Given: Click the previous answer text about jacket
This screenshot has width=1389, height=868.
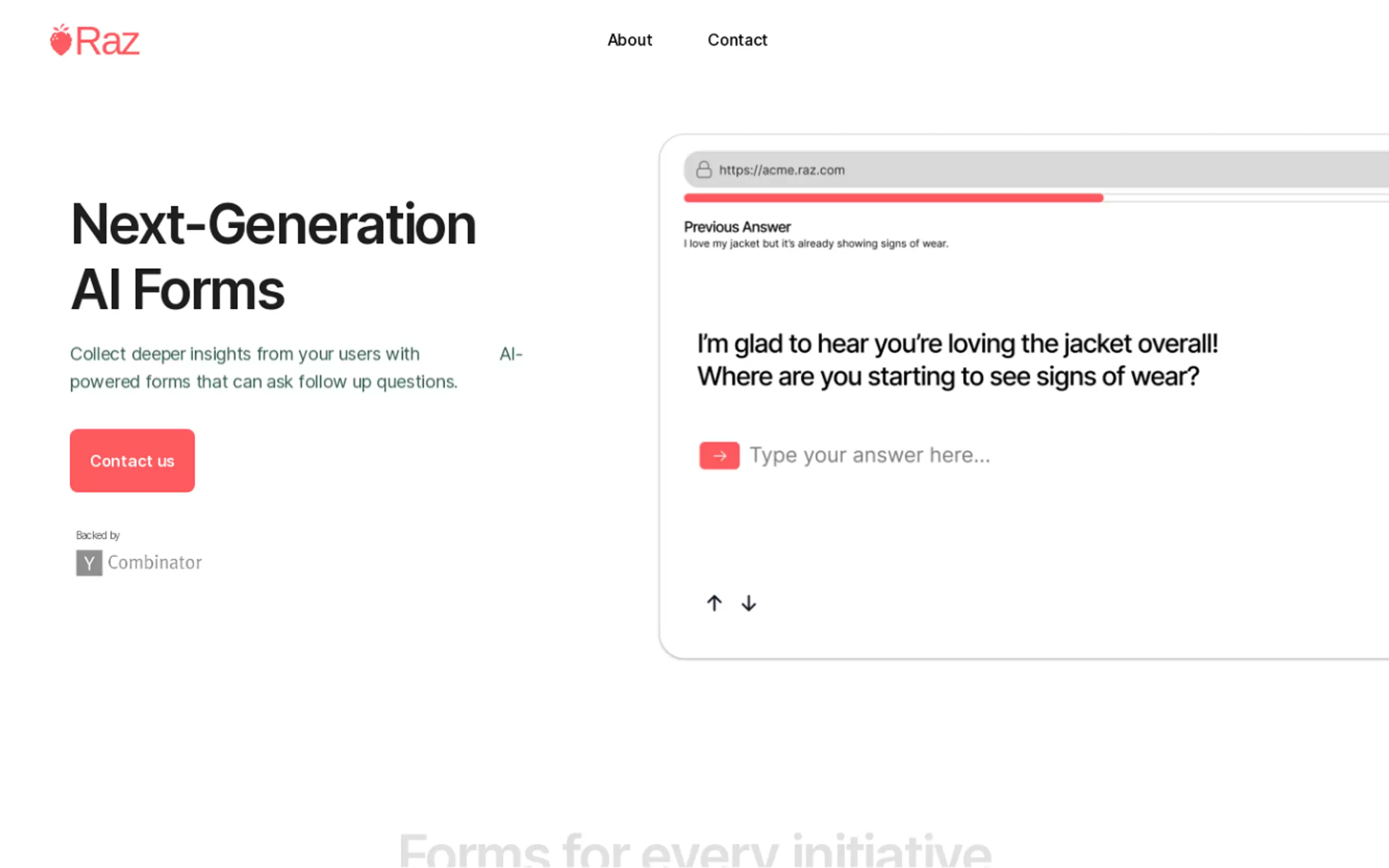Looking at the screenshot, I should 815,243.
